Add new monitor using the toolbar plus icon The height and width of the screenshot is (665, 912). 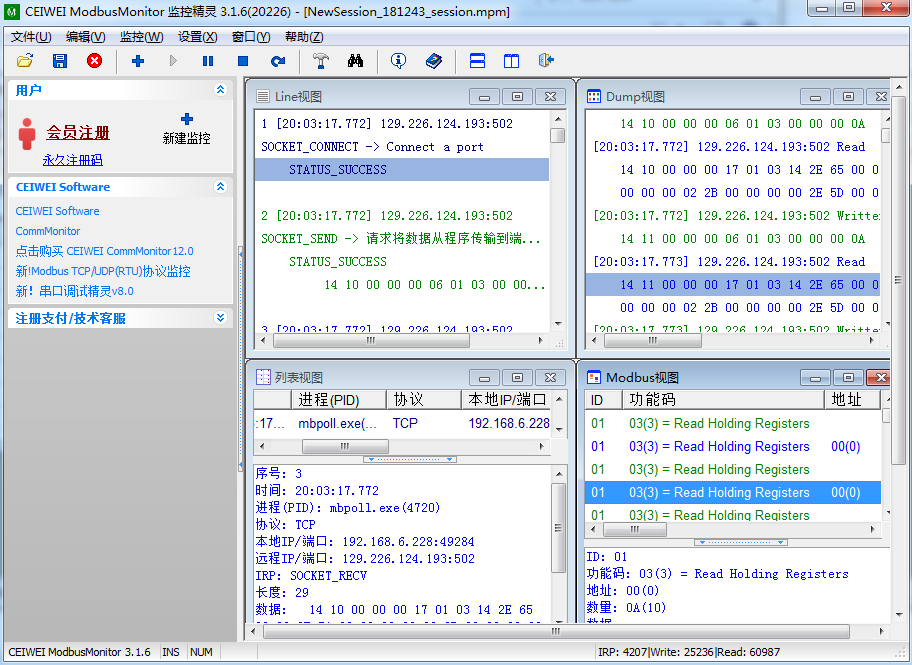click(x=138, y=61)
